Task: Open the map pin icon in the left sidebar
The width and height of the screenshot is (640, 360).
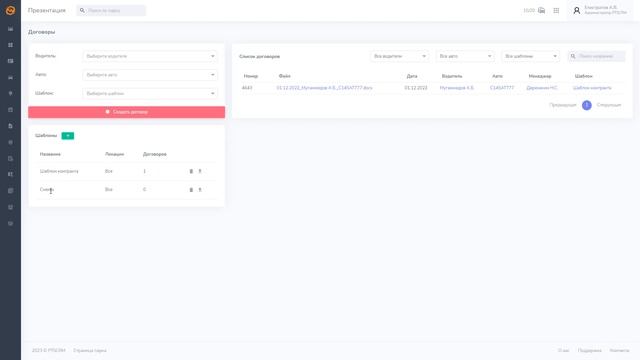Action: coord(11,93)
